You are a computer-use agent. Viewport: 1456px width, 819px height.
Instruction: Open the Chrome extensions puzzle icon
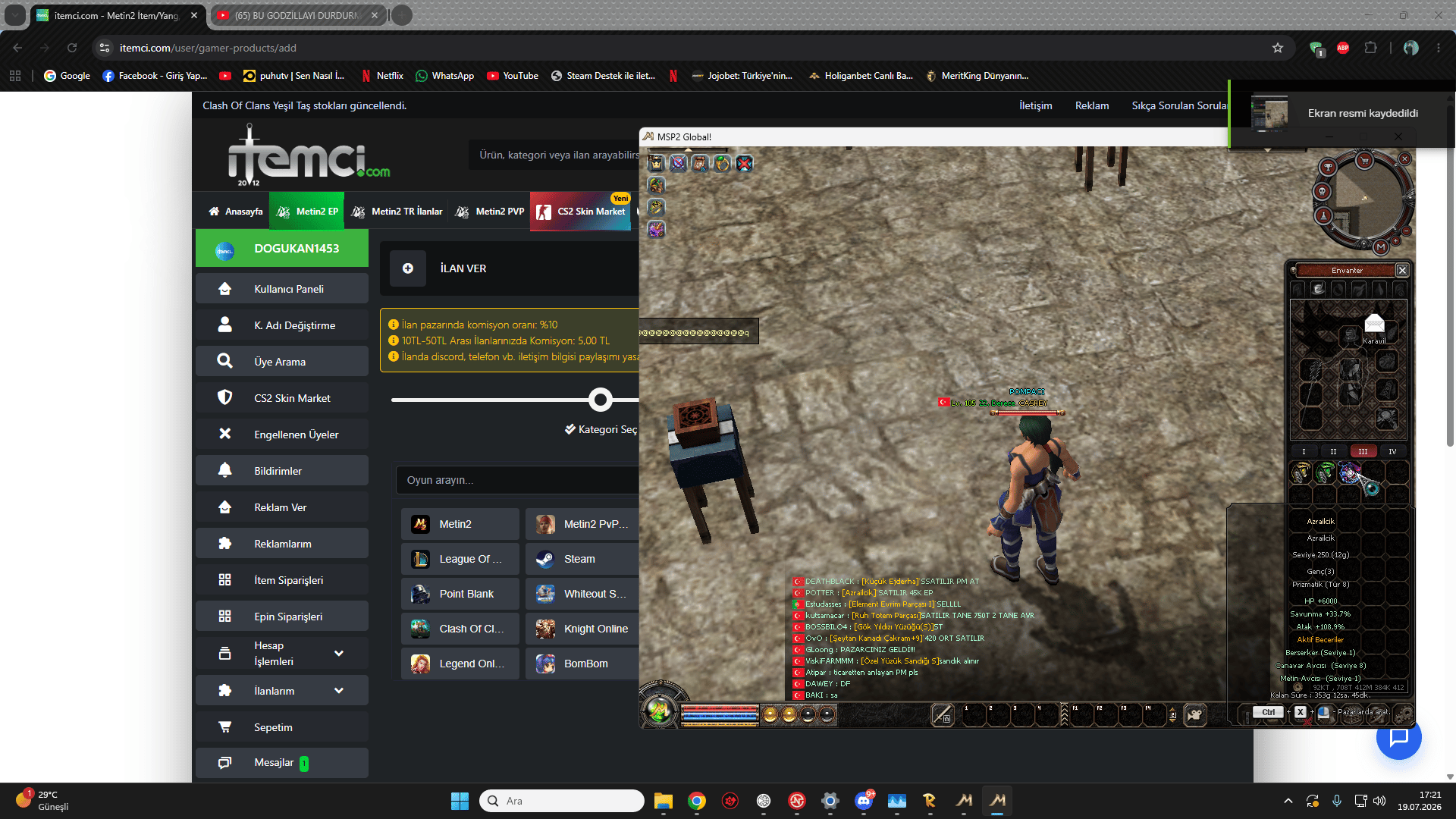[1370, 48]
